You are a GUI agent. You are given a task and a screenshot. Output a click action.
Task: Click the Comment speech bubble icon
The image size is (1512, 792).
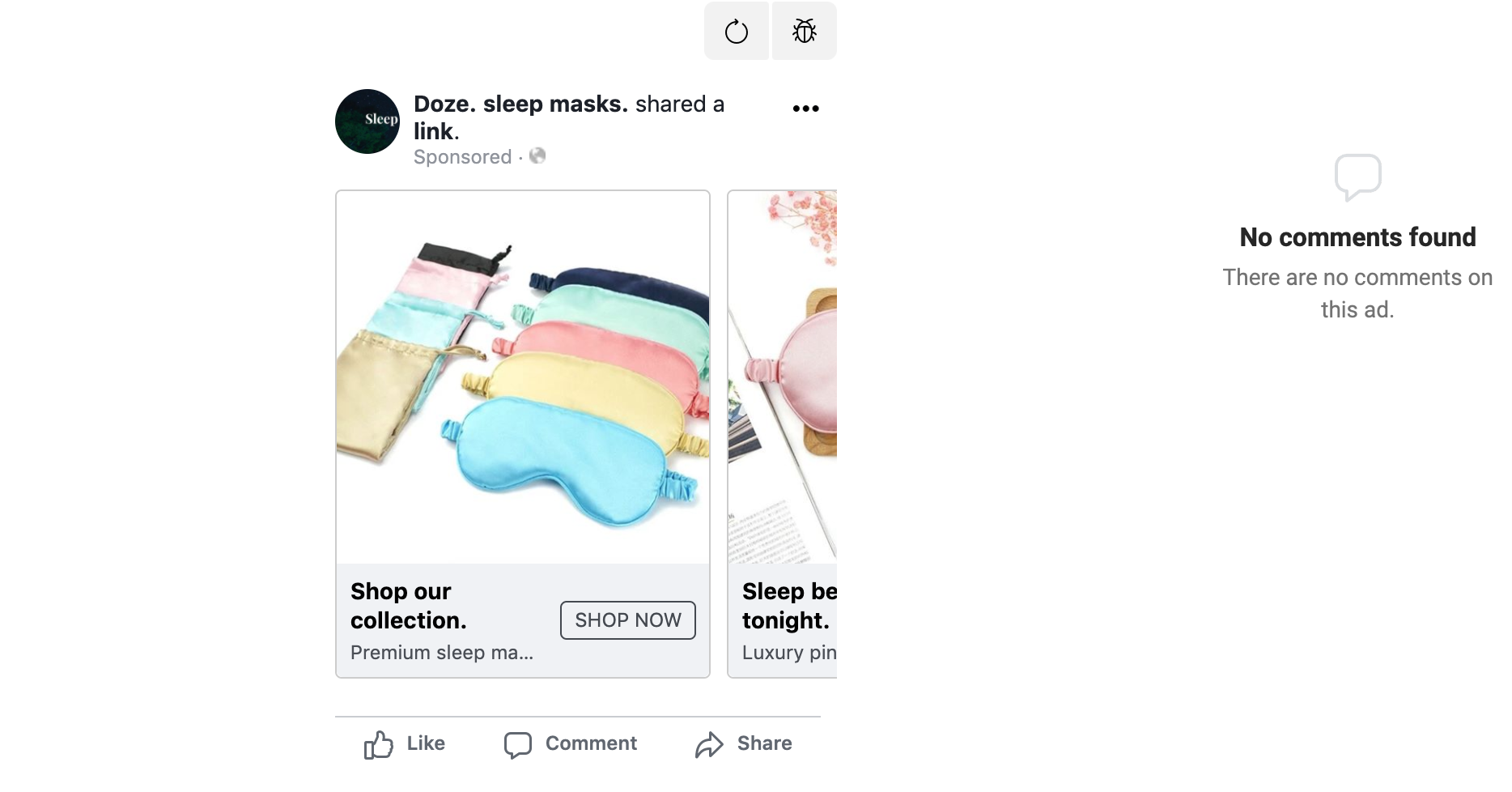[518, 743]
